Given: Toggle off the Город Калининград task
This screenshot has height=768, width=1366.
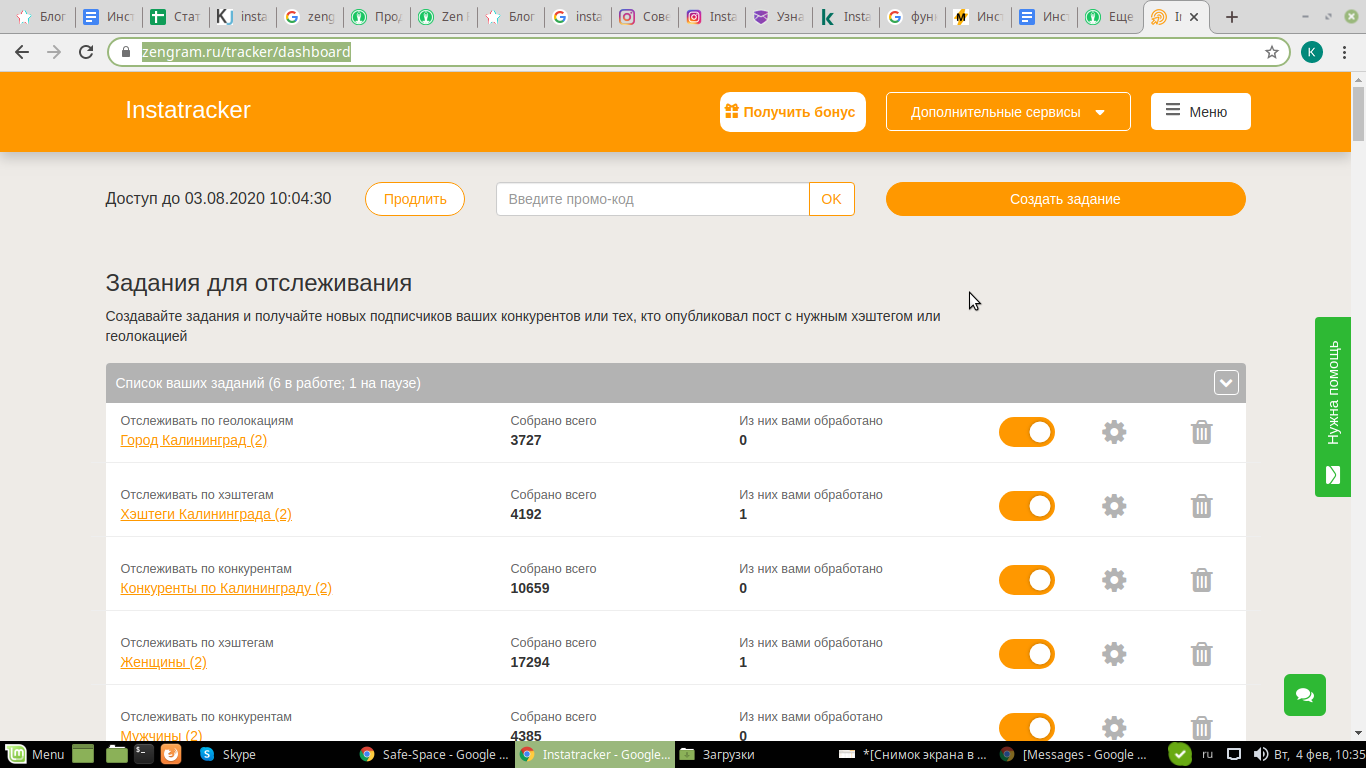Looking at the screenshot, I should [x=1027, y=432].
